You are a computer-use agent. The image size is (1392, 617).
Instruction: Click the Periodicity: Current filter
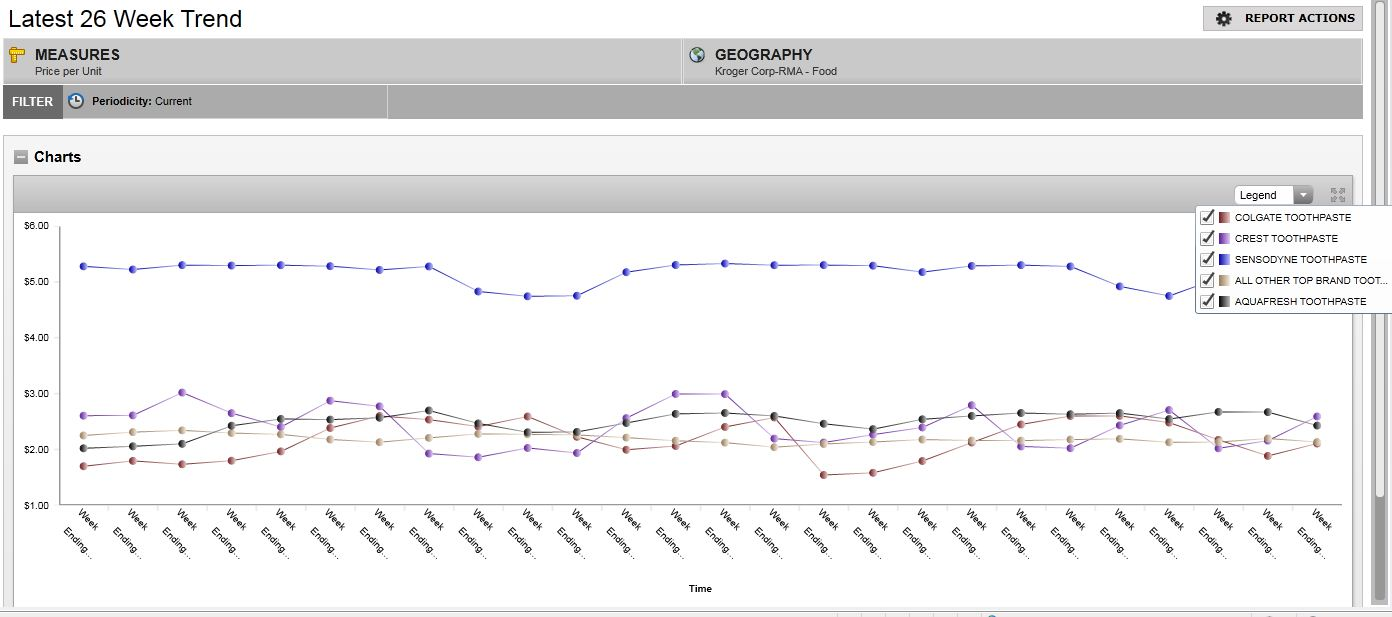pos(141,101)
